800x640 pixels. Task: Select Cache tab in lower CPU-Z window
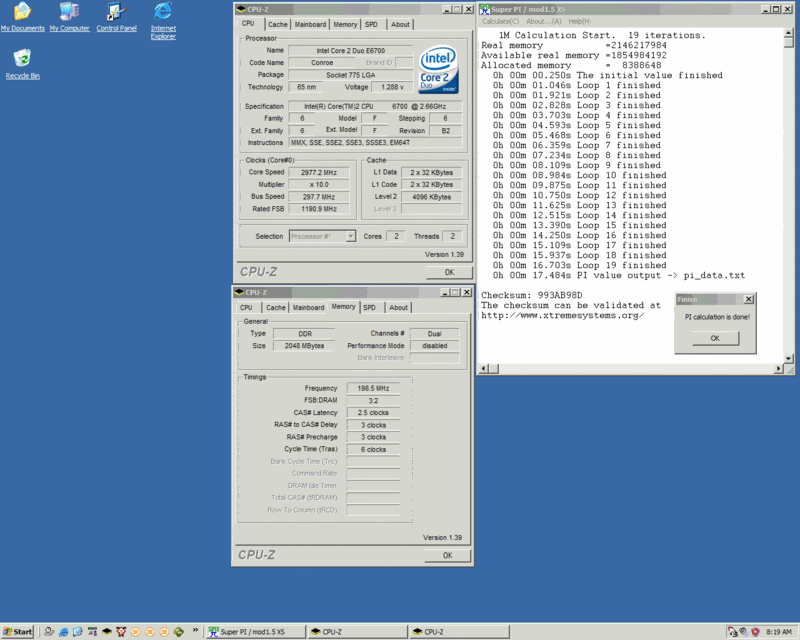coord(276,308)
